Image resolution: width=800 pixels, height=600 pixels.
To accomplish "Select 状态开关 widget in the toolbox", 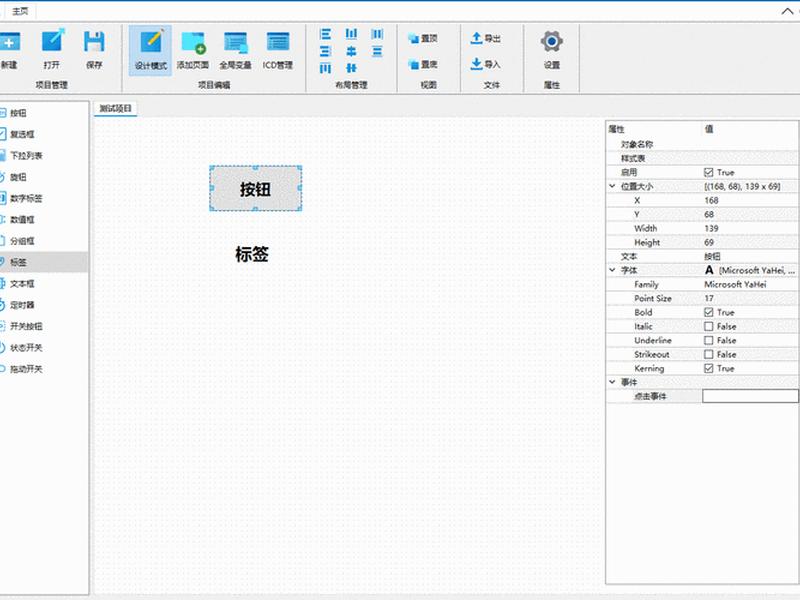I will tap(44, 348).
